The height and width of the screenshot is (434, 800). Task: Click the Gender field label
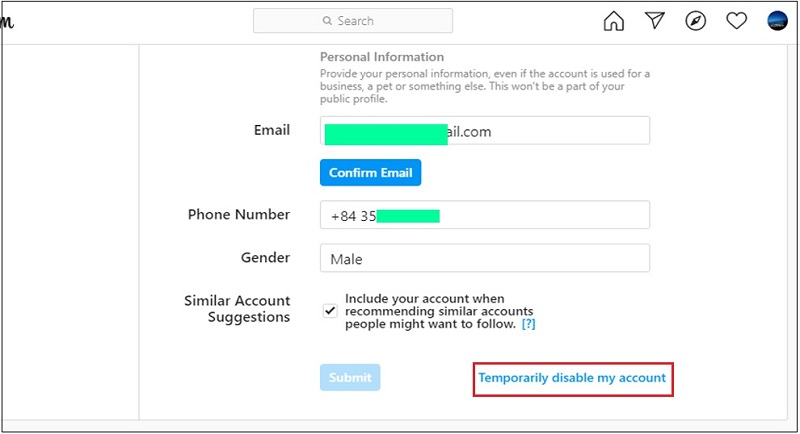(265, 258)
